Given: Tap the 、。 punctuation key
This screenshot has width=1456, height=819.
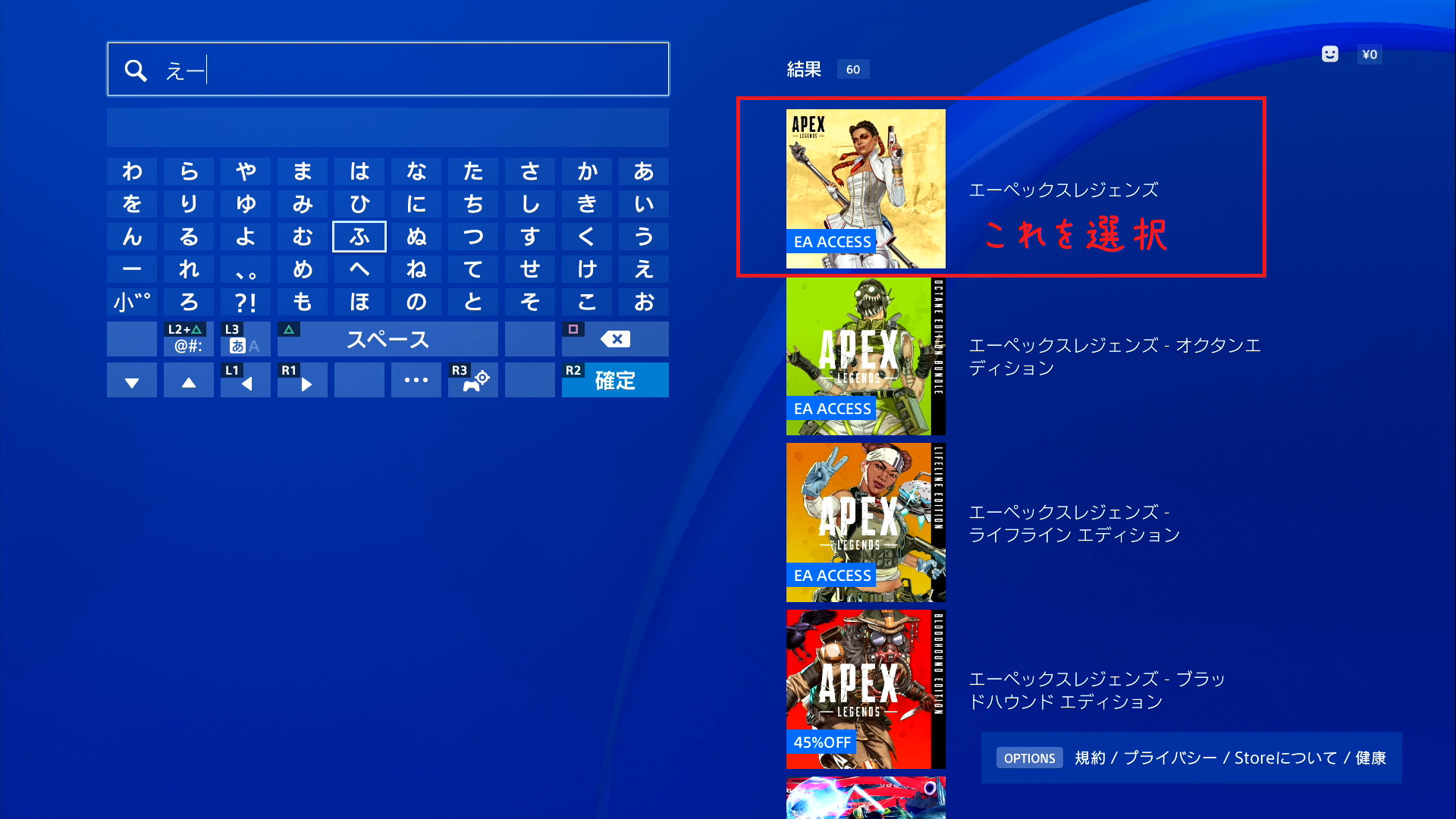Looking at the screenshot, I should [246, 269].
